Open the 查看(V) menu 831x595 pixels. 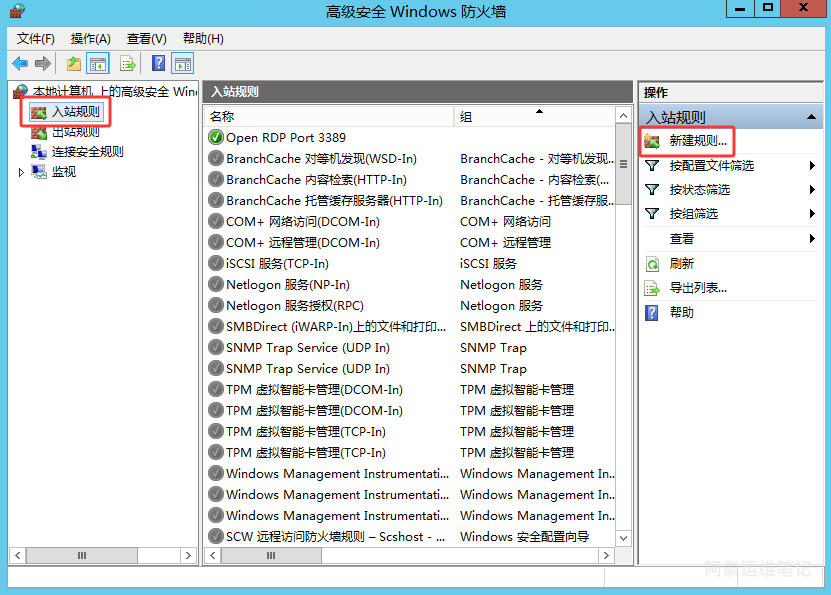[x=147, y=39]
